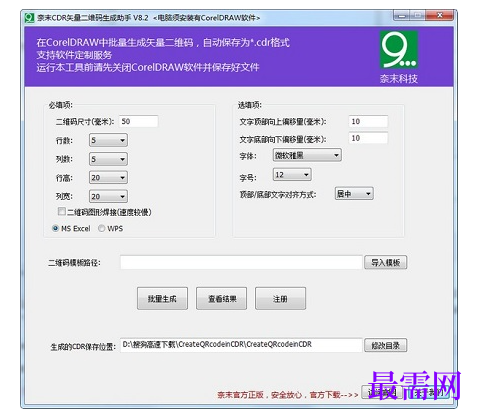Click the 导入模板 button
The height and width of the screenshot is (417, 480).
point(386,262)
